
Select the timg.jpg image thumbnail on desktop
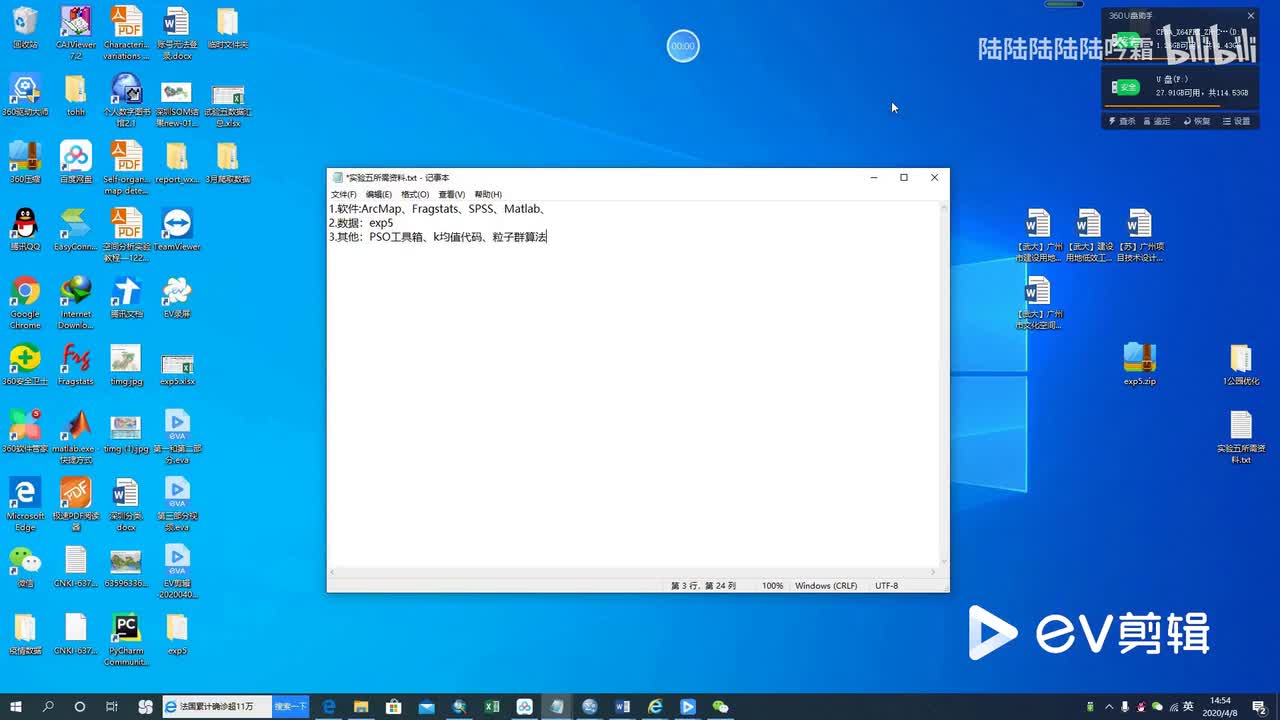point(126,365)
